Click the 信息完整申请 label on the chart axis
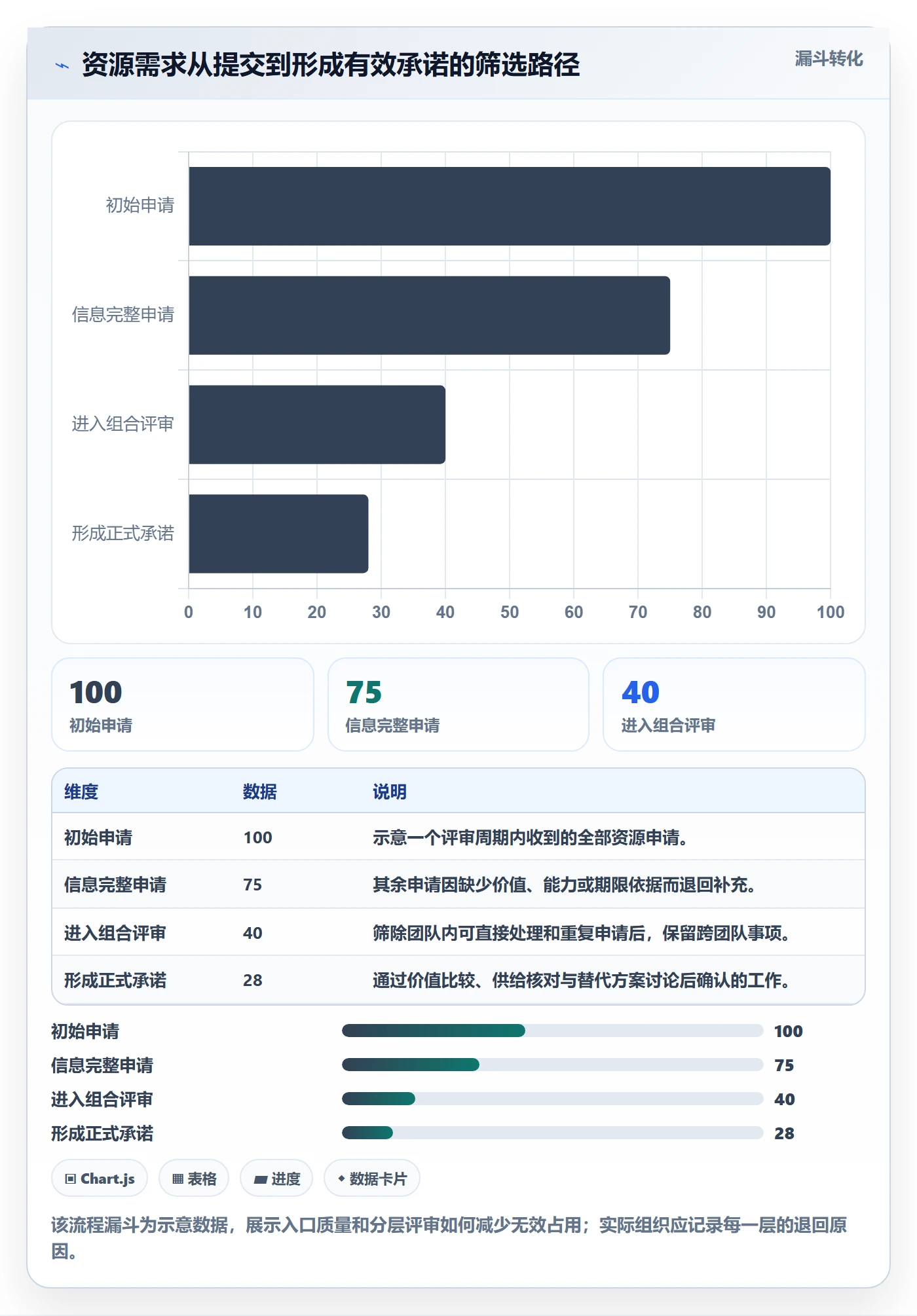The width and height of the screenshot is (917, 1316). [123, 315]
